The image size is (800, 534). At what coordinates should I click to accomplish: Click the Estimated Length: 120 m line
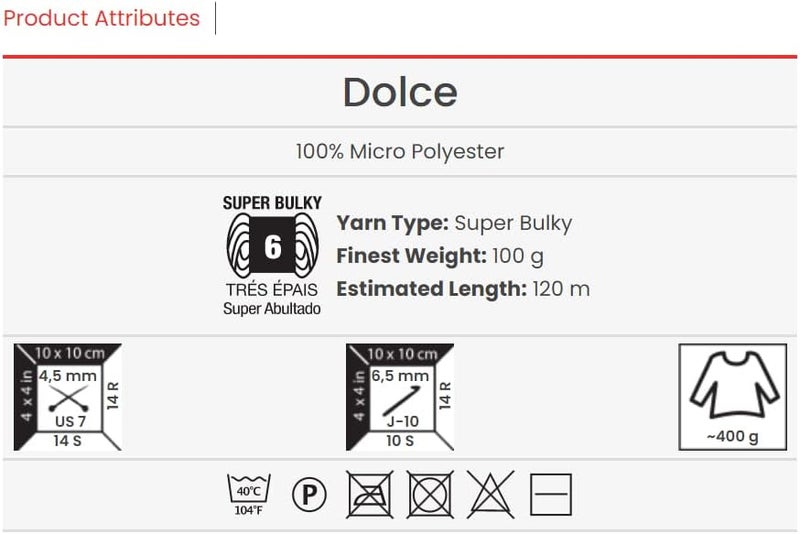click(x=463, y=289)
